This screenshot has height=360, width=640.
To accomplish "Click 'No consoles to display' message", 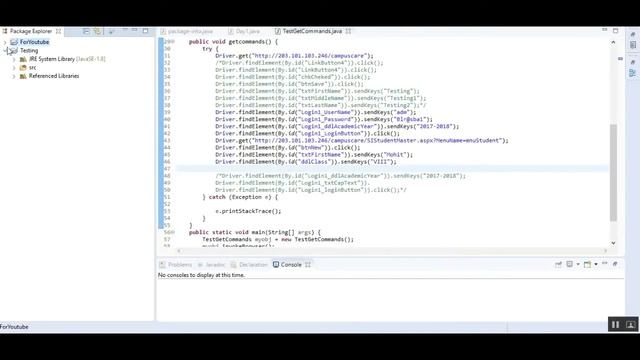I will (x=201, y=275).
